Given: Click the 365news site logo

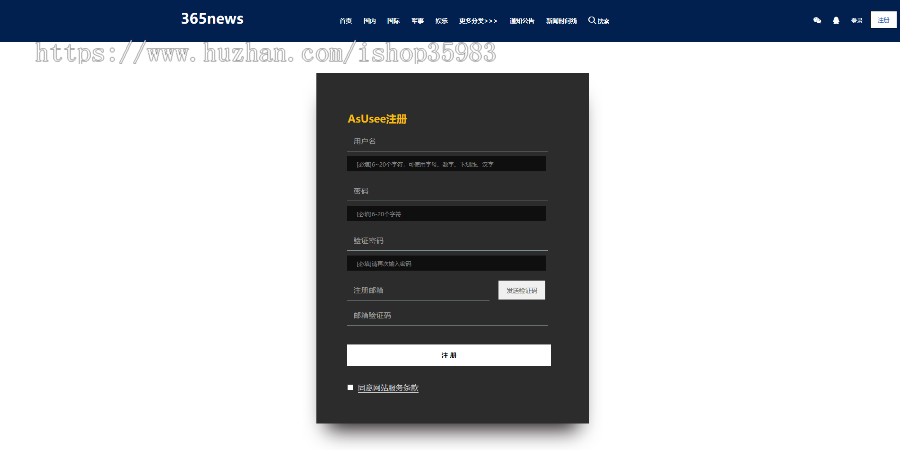Looking at the screenshot, I should tap(212, 19).
